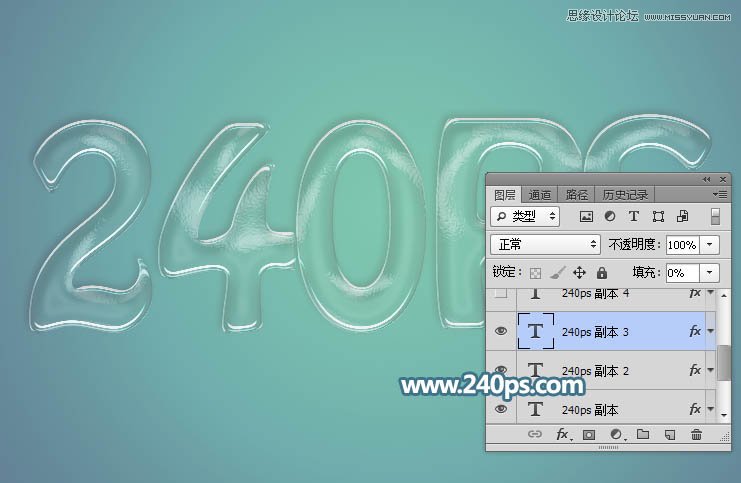Create a new layer icon

[x=670, y=435]
